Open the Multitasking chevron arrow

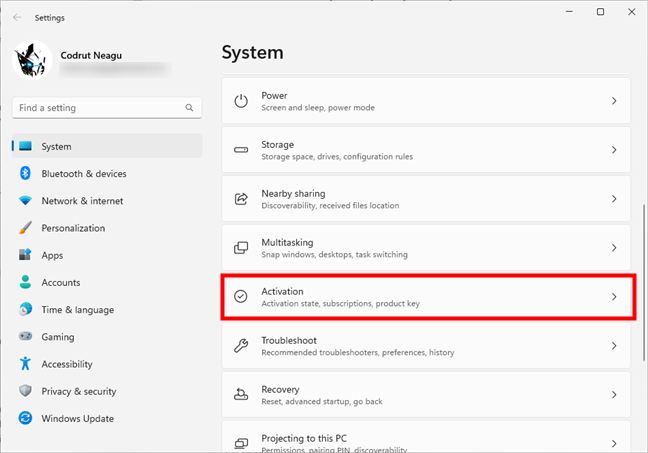[614, 248]
